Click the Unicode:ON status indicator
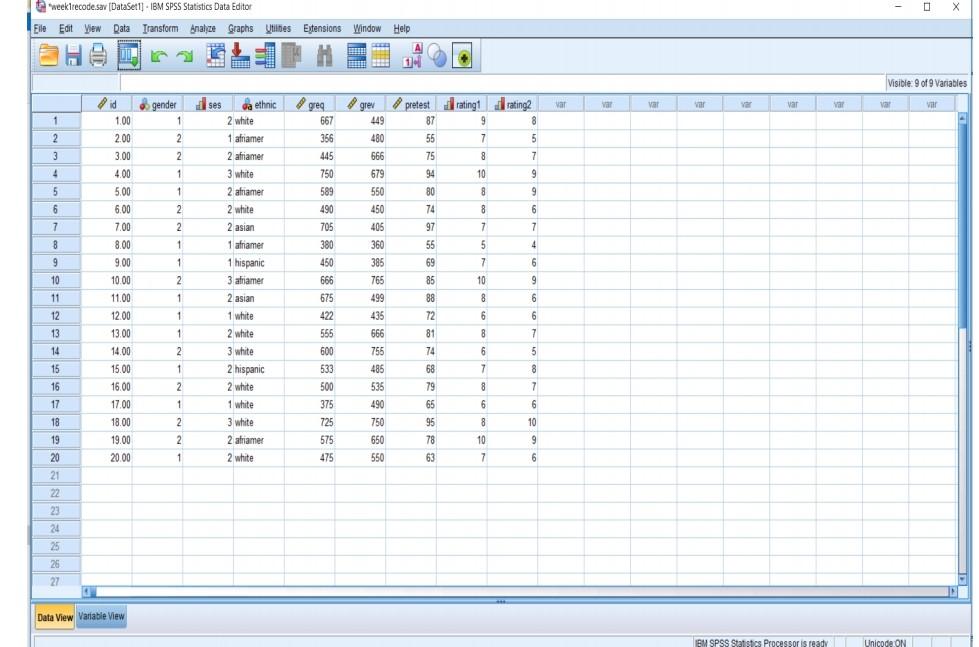The height and width of the screenshot is (647, 979). pos(884,638)
